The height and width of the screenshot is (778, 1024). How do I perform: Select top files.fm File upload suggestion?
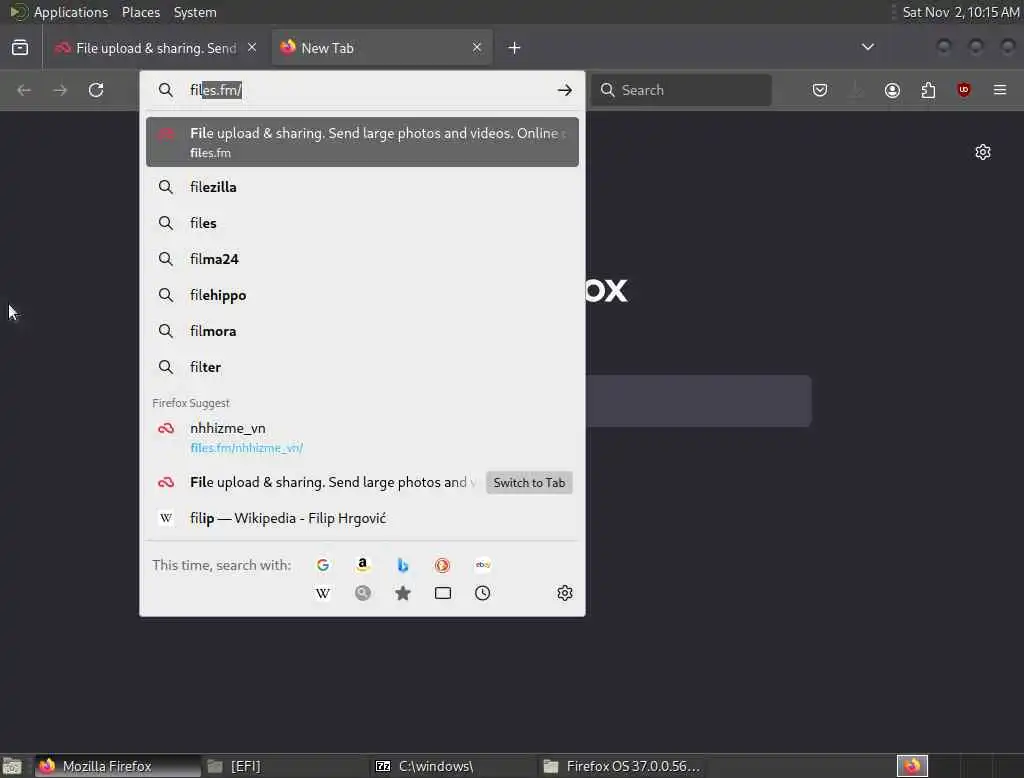point(362,142)
